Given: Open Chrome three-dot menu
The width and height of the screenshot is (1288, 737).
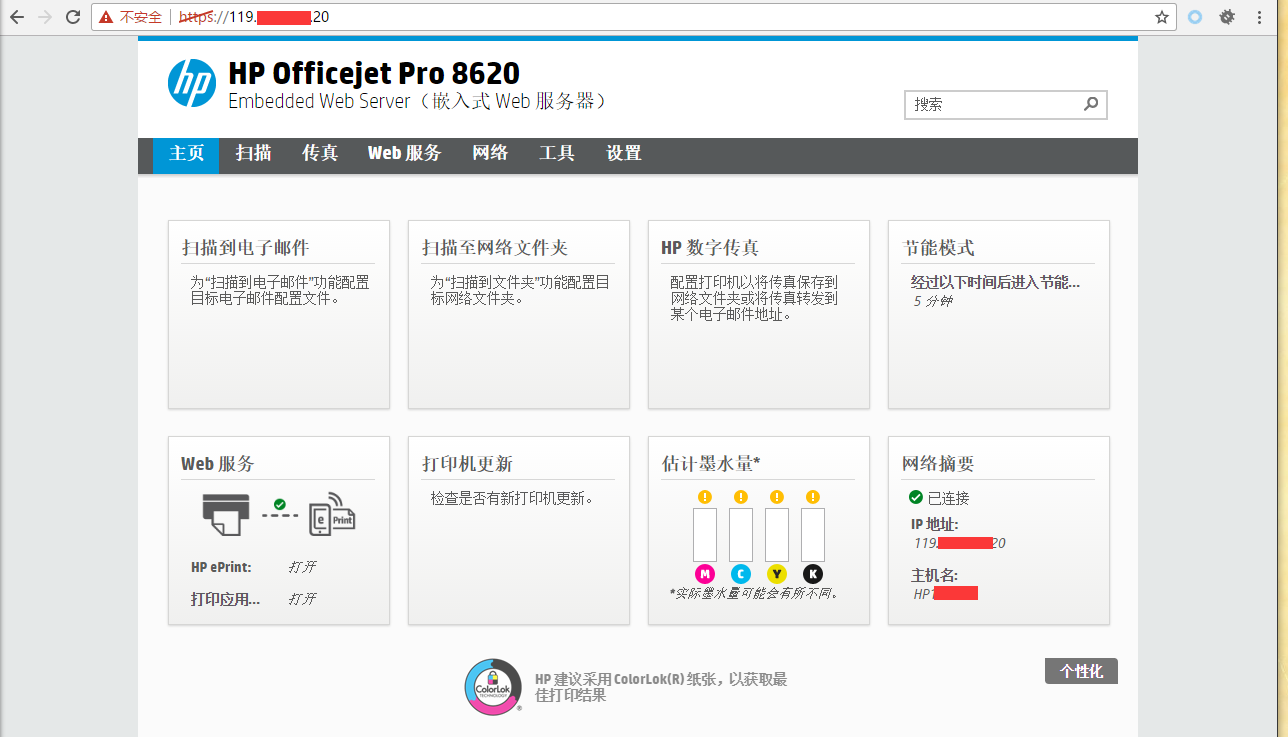Looking at the screenshot, I should 1259,17.
